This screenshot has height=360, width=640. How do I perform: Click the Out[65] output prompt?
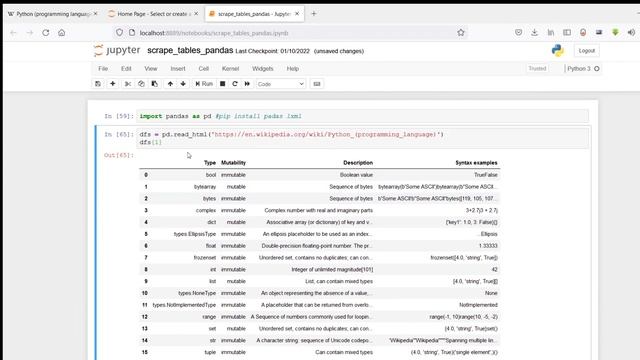pos(119,155)
